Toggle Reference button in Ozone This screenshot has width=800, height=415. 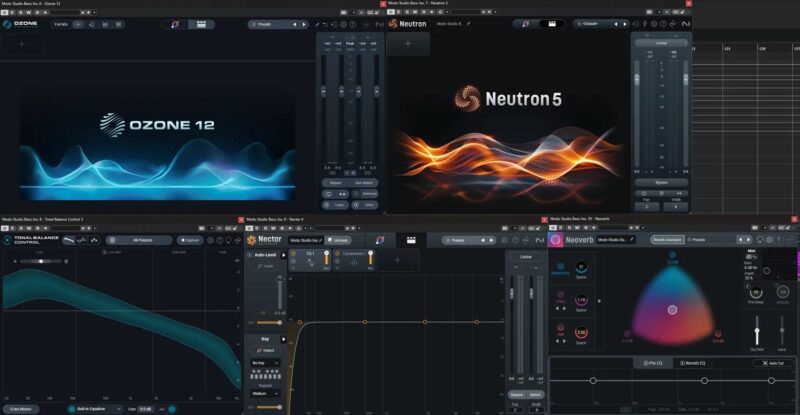(x=365, y=194)
